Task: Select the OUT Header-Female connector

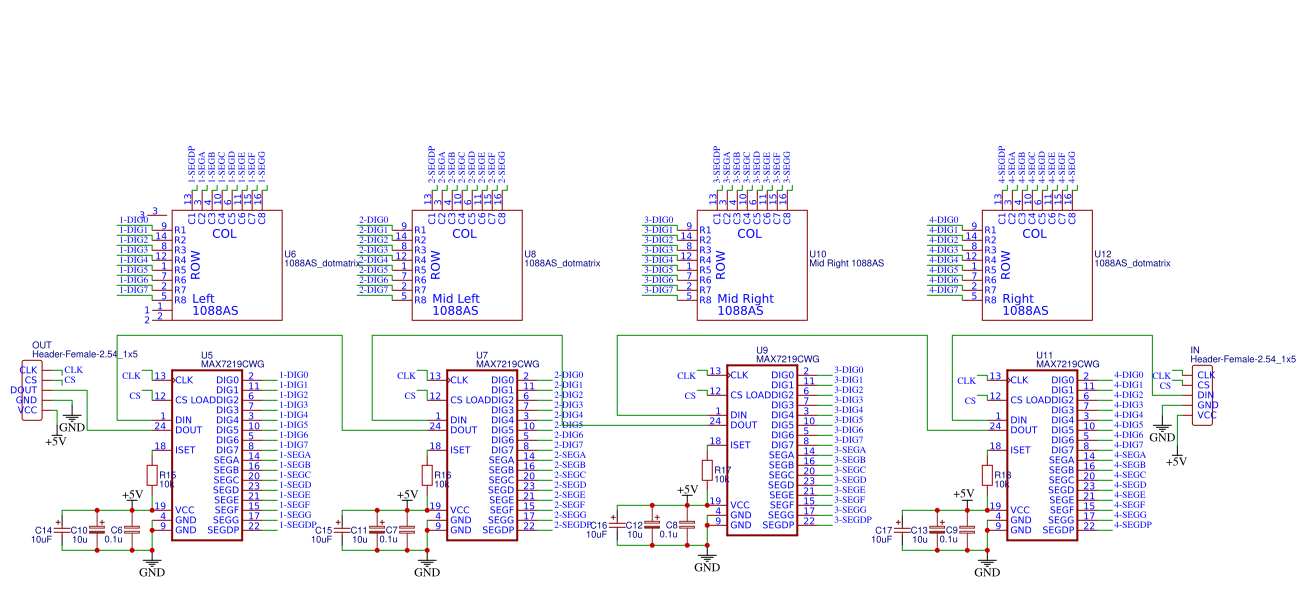Action: [31, 390]
